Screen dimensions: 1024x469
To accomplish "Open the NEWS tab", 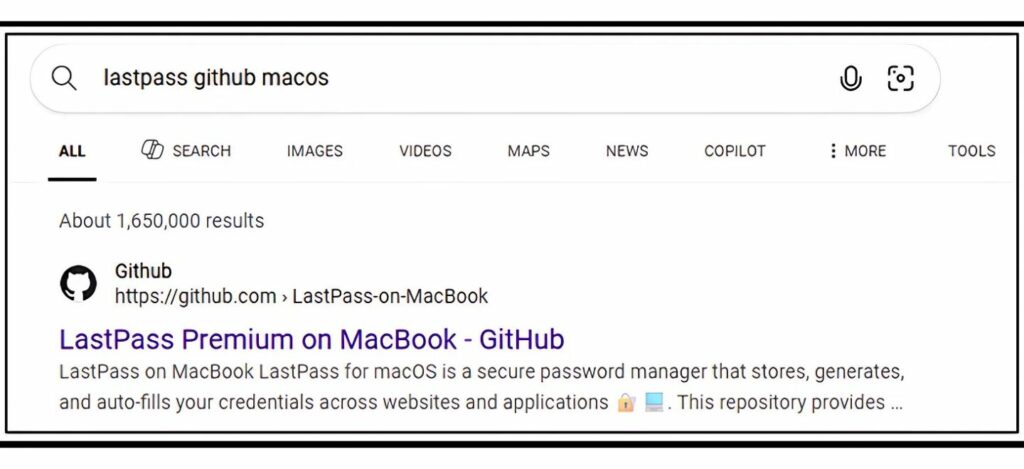I will click(627, 151).
